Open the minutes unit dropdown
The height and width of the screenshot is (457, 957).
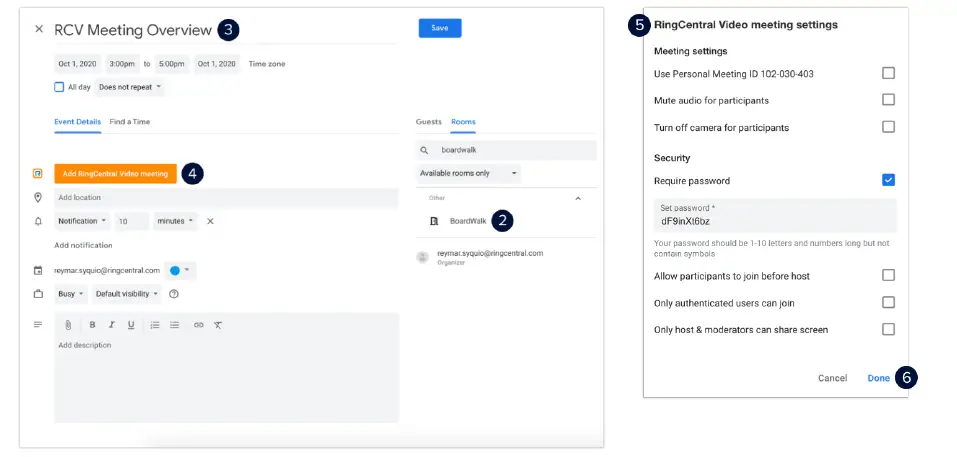(x=175, y=221)
